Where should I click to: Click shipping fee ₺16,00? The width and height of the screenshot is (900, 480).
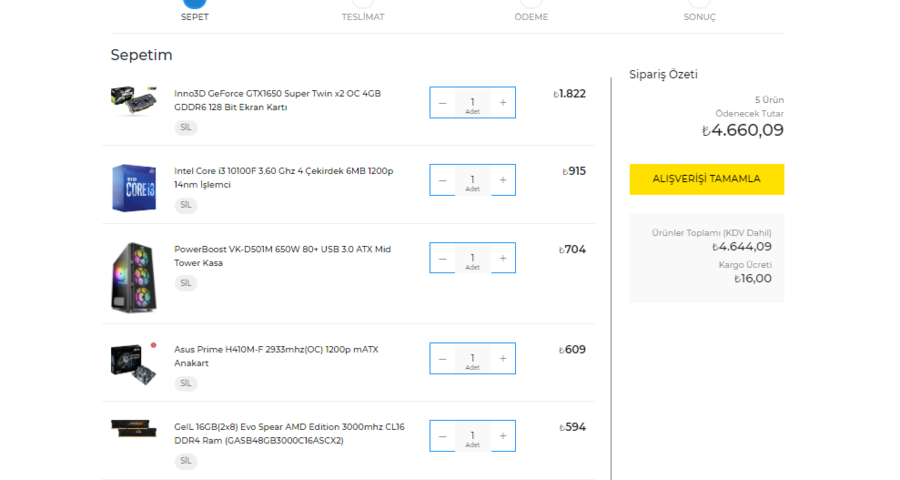(752, 278)
